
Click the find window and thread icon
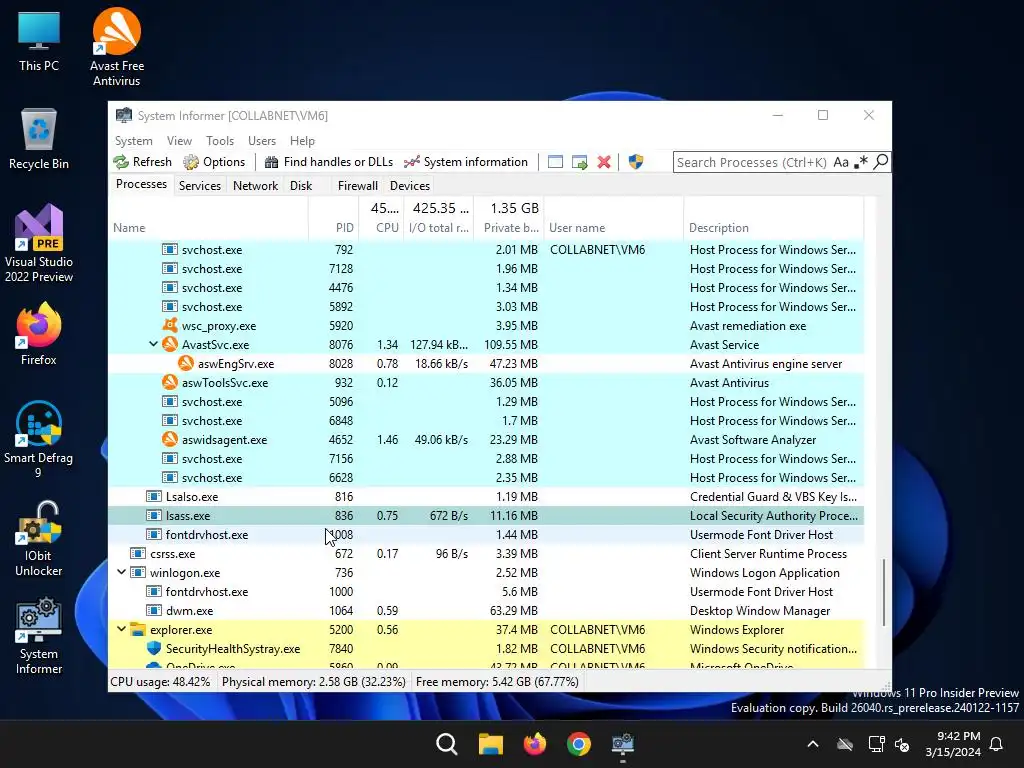[579, 162]
